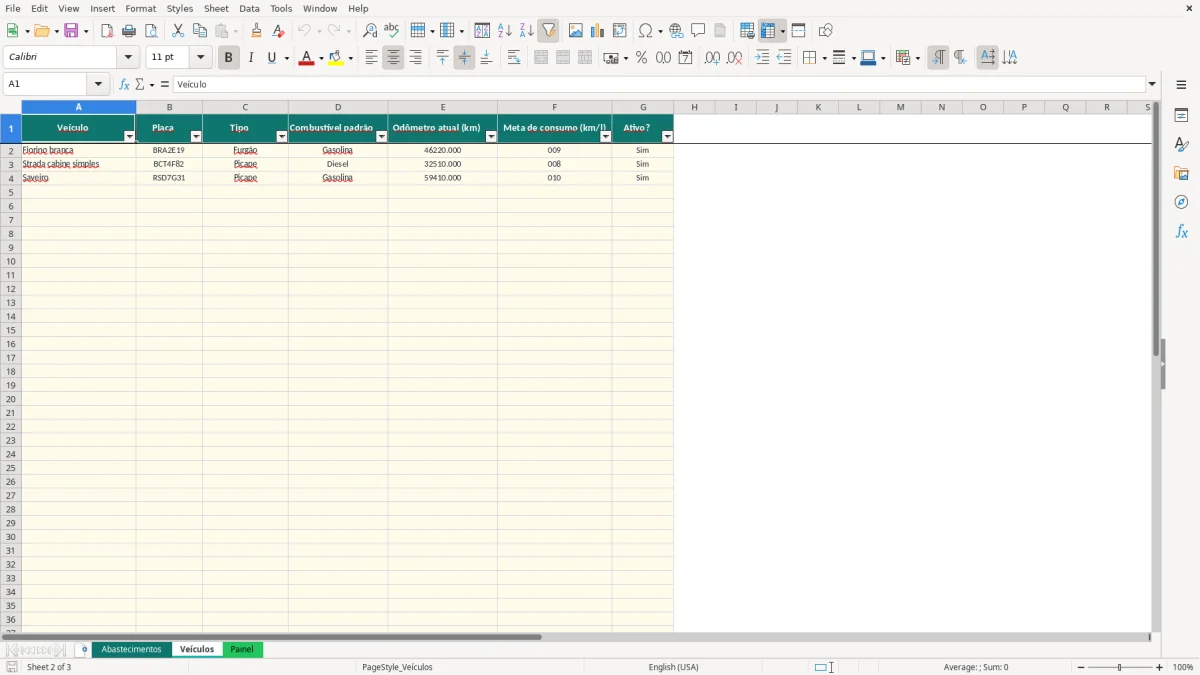
Task: Switch to the Painel sheet tab
Action: point(242,650)
